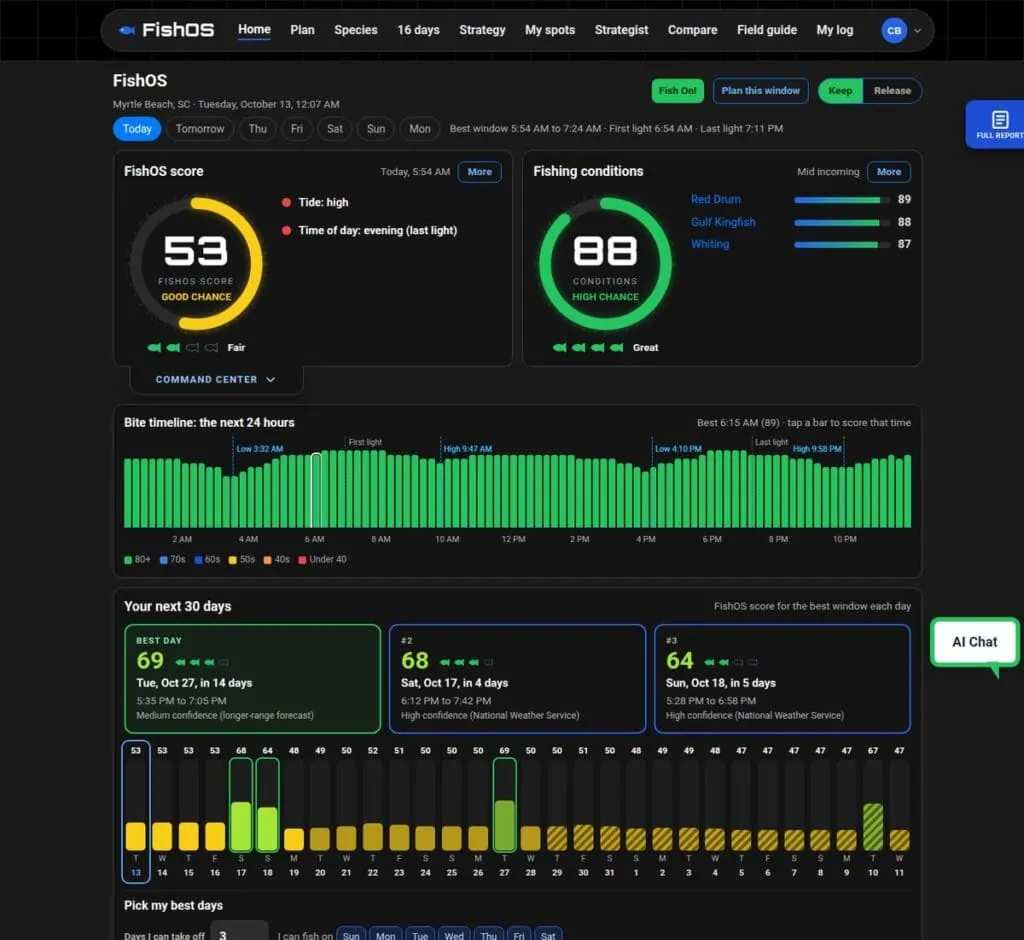Click More in Fishing conditions card
This screenshot has height=940, width=1024.
(x=889, y=172)
